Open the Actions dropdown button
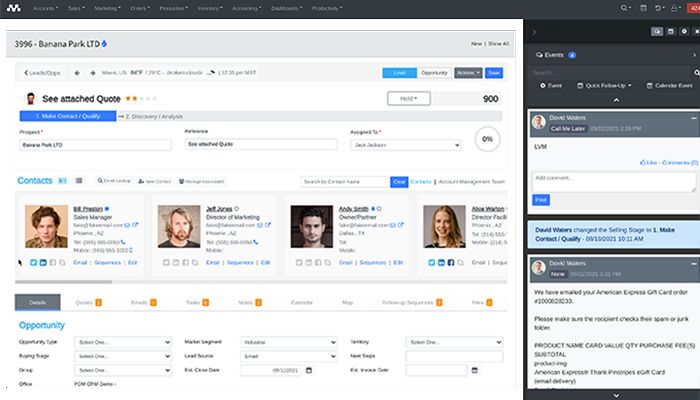Screen dimensions: 700x400 point(468,73)
